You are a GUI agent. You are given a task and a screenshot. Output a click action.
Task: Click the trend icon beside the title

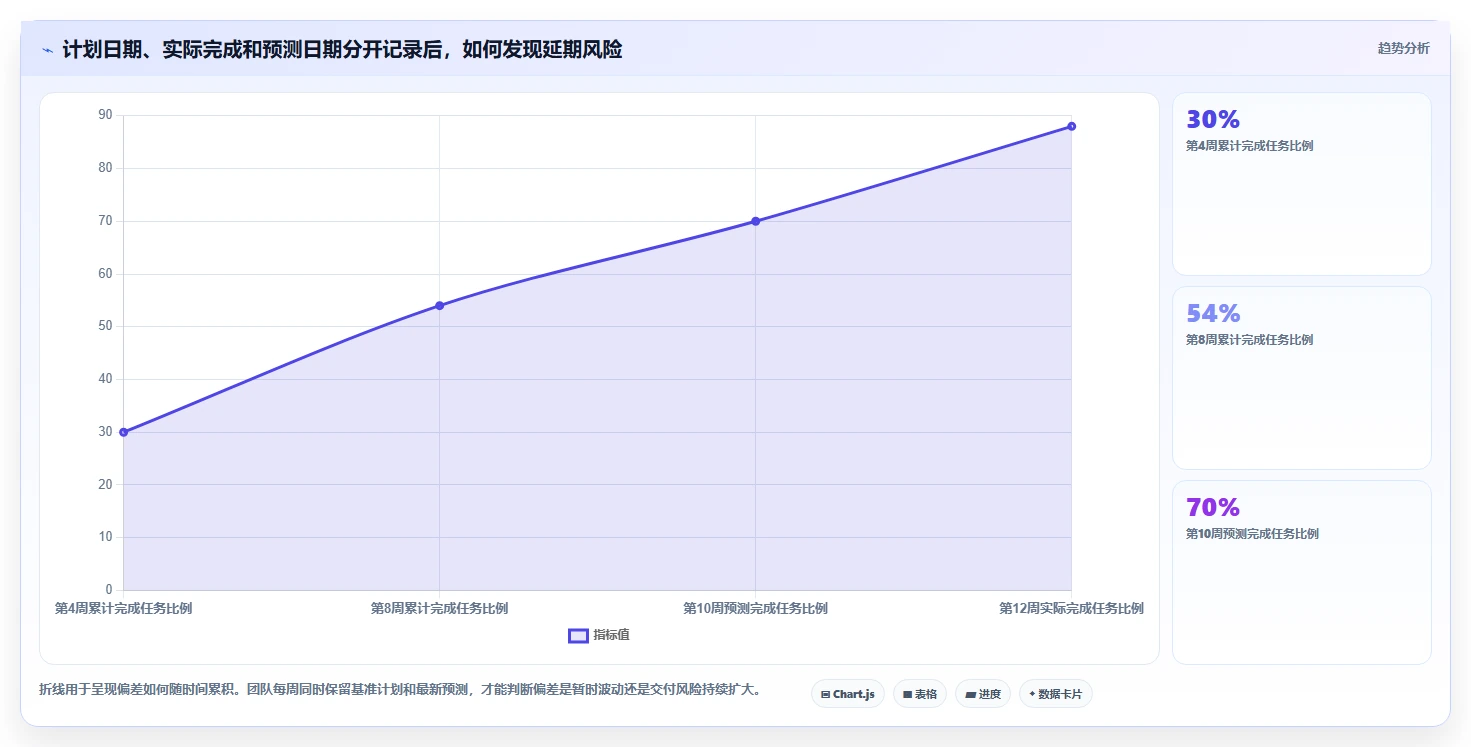click(47, 50)
